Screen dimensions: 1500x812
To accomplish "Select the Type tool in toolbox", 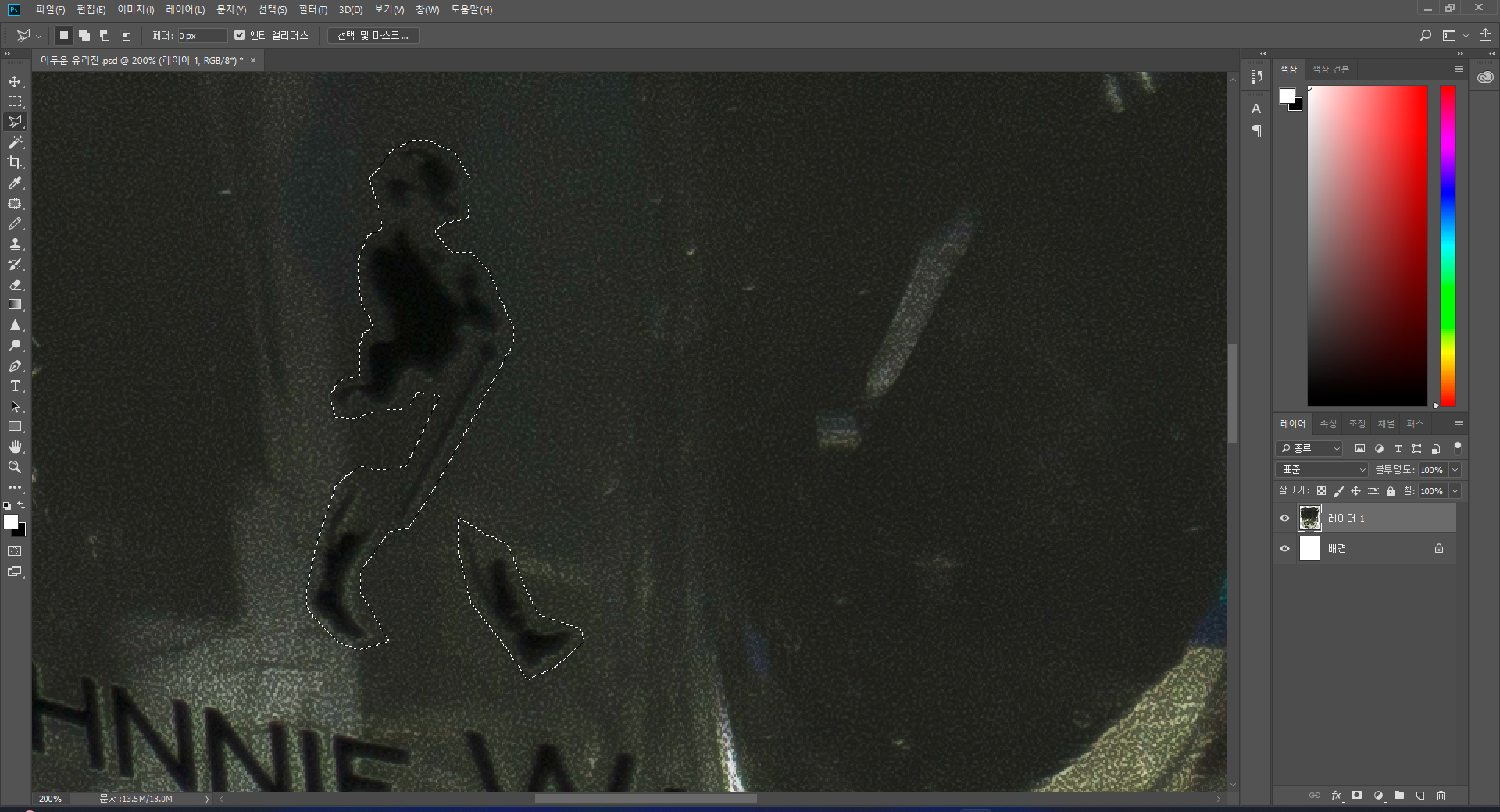I will [15, 386].
